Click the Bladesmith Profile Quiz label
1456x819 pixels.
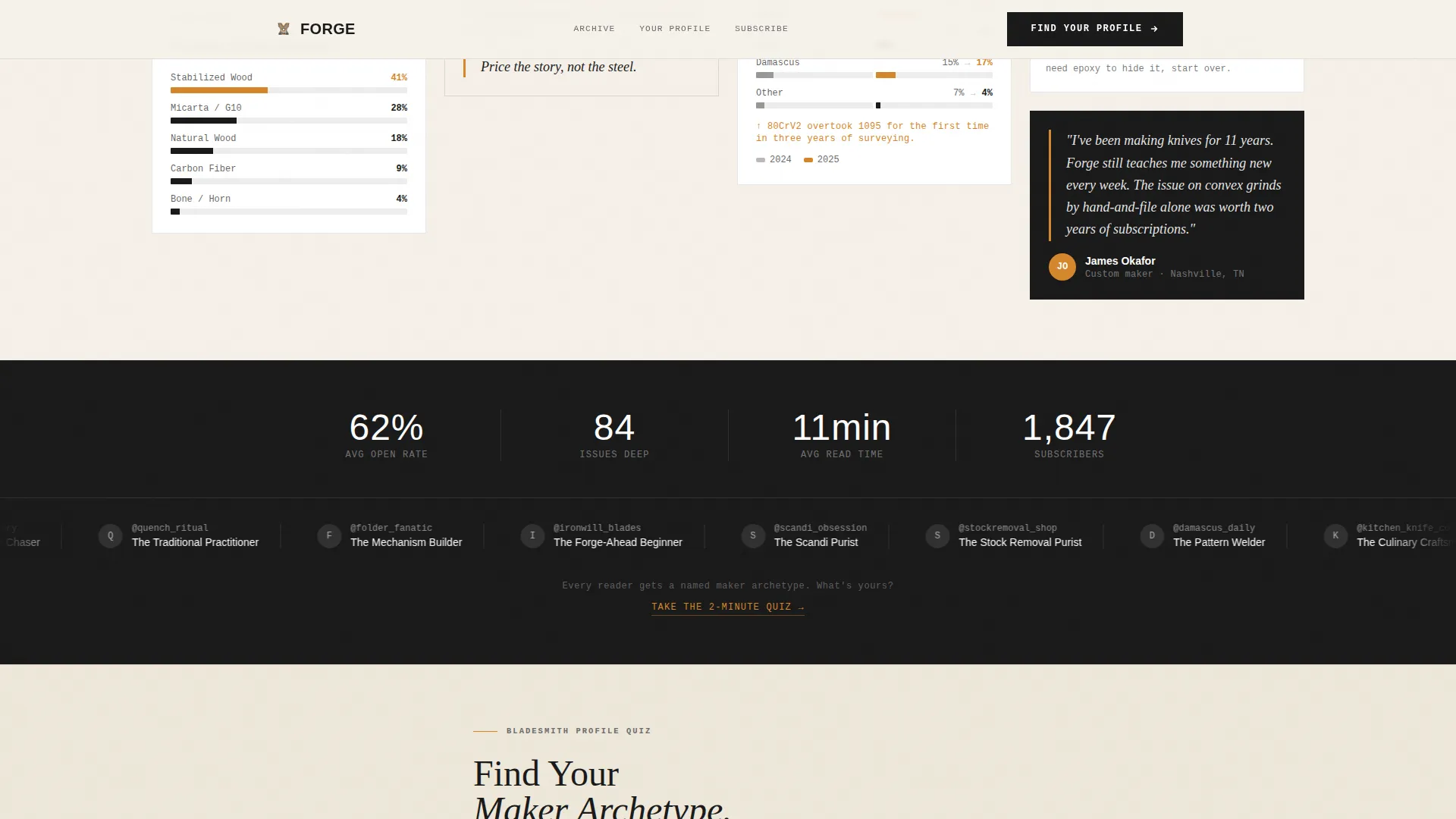coord(579,731)
